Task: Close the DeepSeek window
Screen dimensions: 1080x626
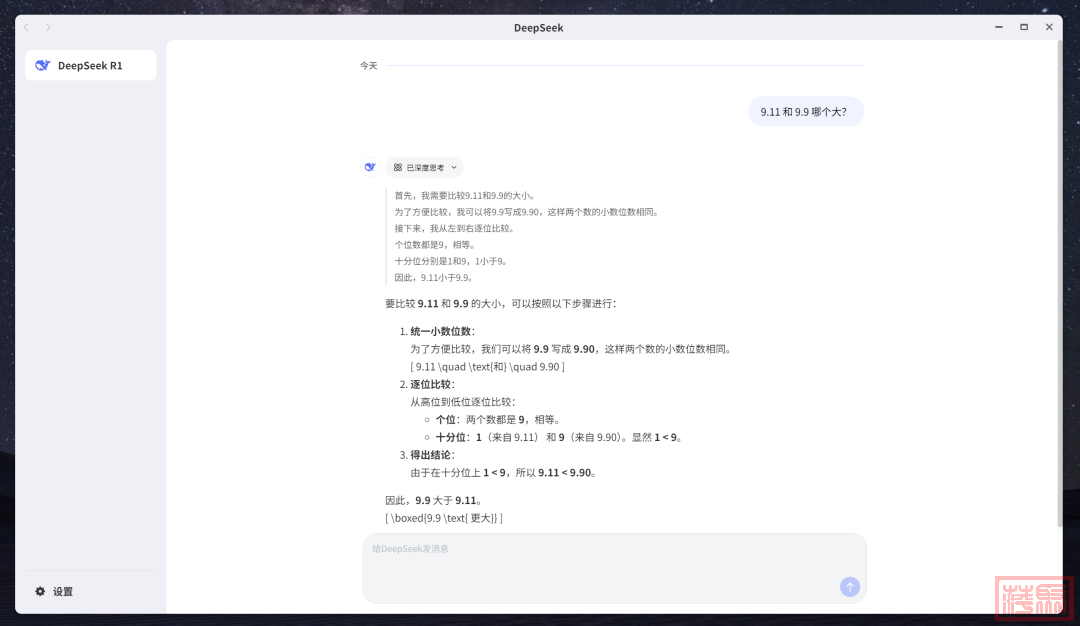Action: (x=1049, y=27)
